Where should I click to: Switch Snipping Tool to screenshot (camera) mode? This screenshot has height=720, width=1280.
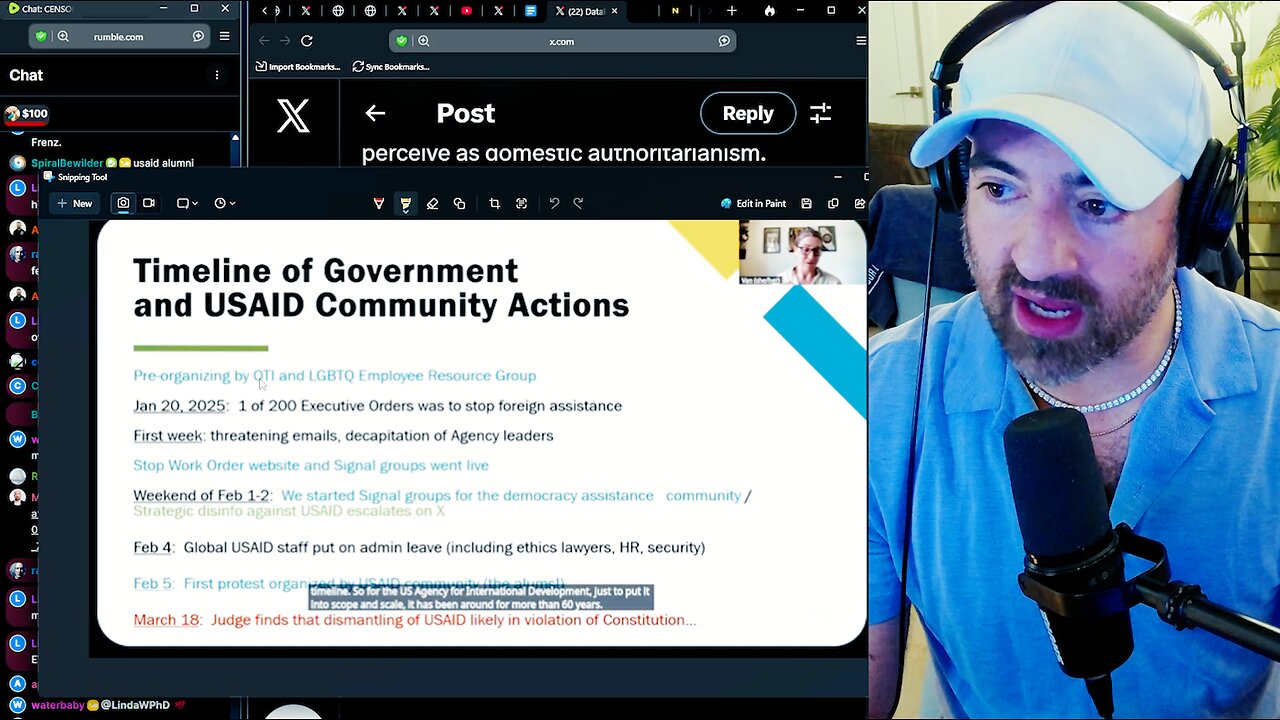tap(123, 203)
